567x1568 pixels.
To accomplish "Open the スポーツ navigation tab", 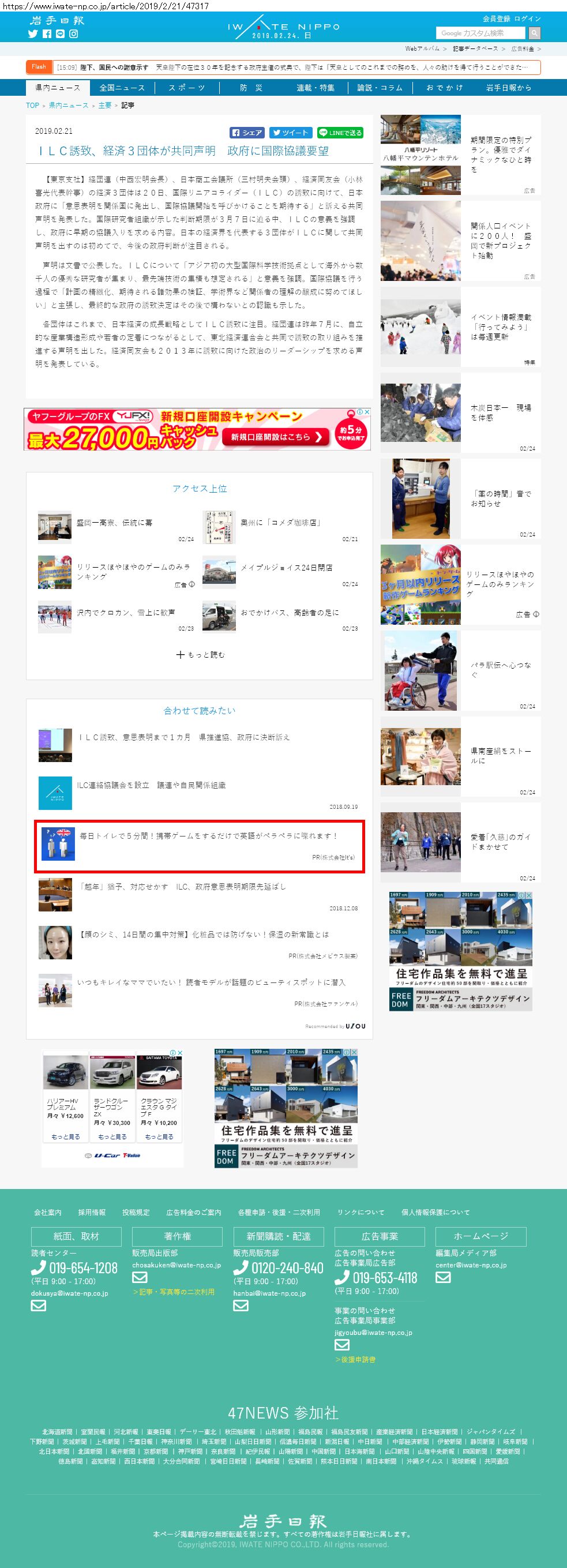I will coord(187,88).
